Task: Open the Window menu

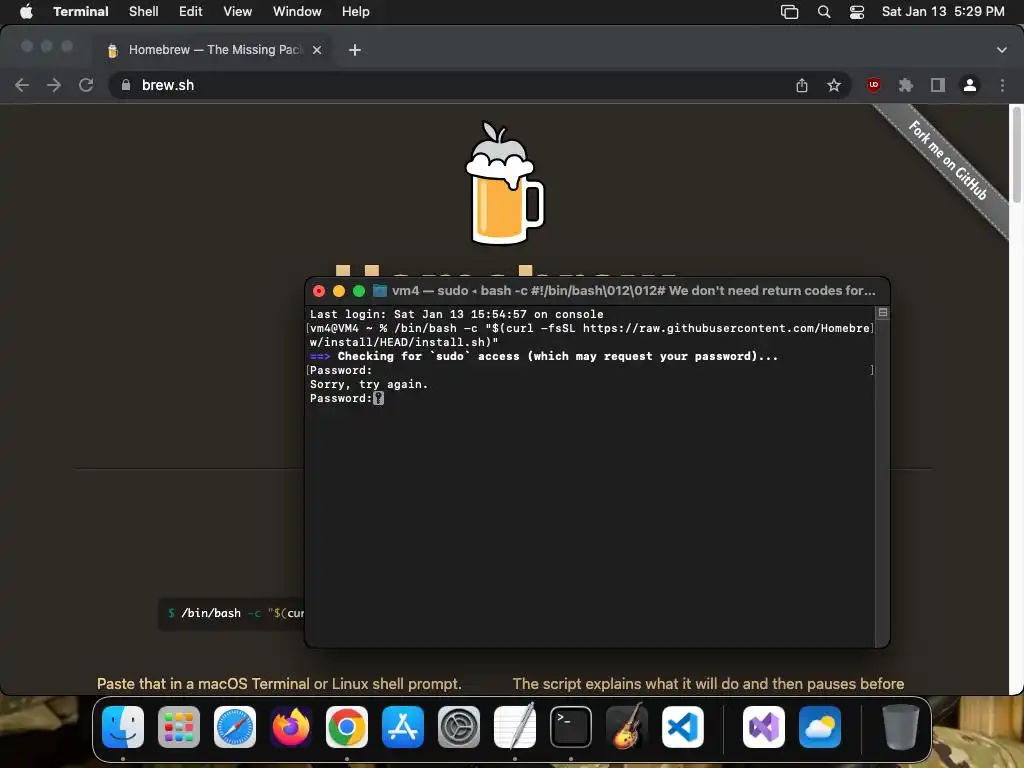Action: (x=297, y=11)
